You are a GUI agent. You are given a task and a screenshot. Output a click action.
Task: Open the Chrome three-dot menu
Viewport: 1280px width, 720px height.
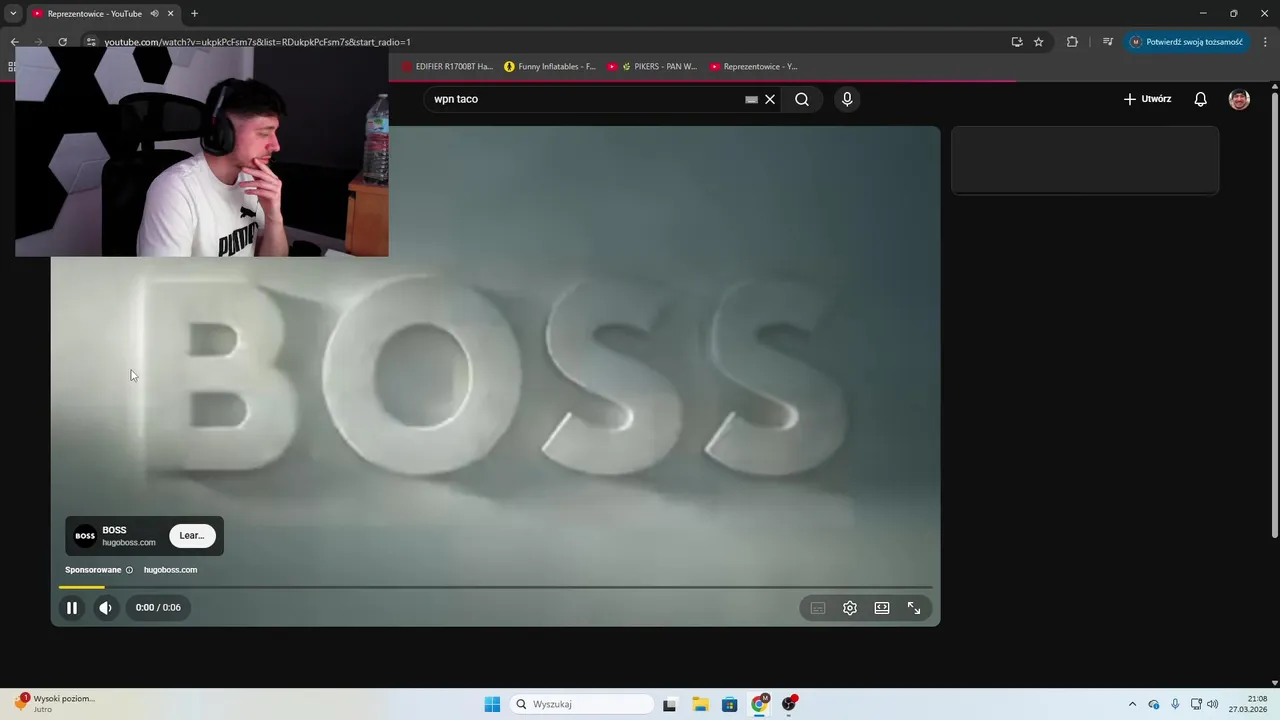pos(1265,42)
